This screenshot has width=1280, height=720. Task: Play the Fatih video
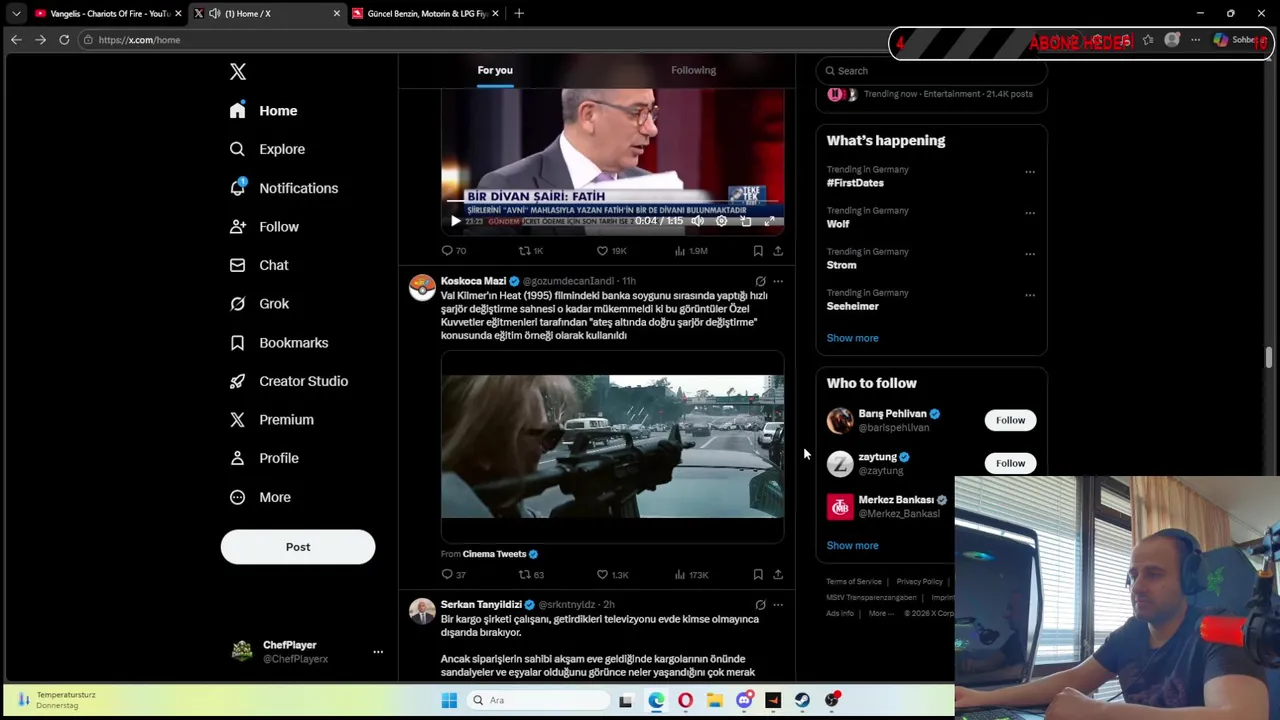455,221
